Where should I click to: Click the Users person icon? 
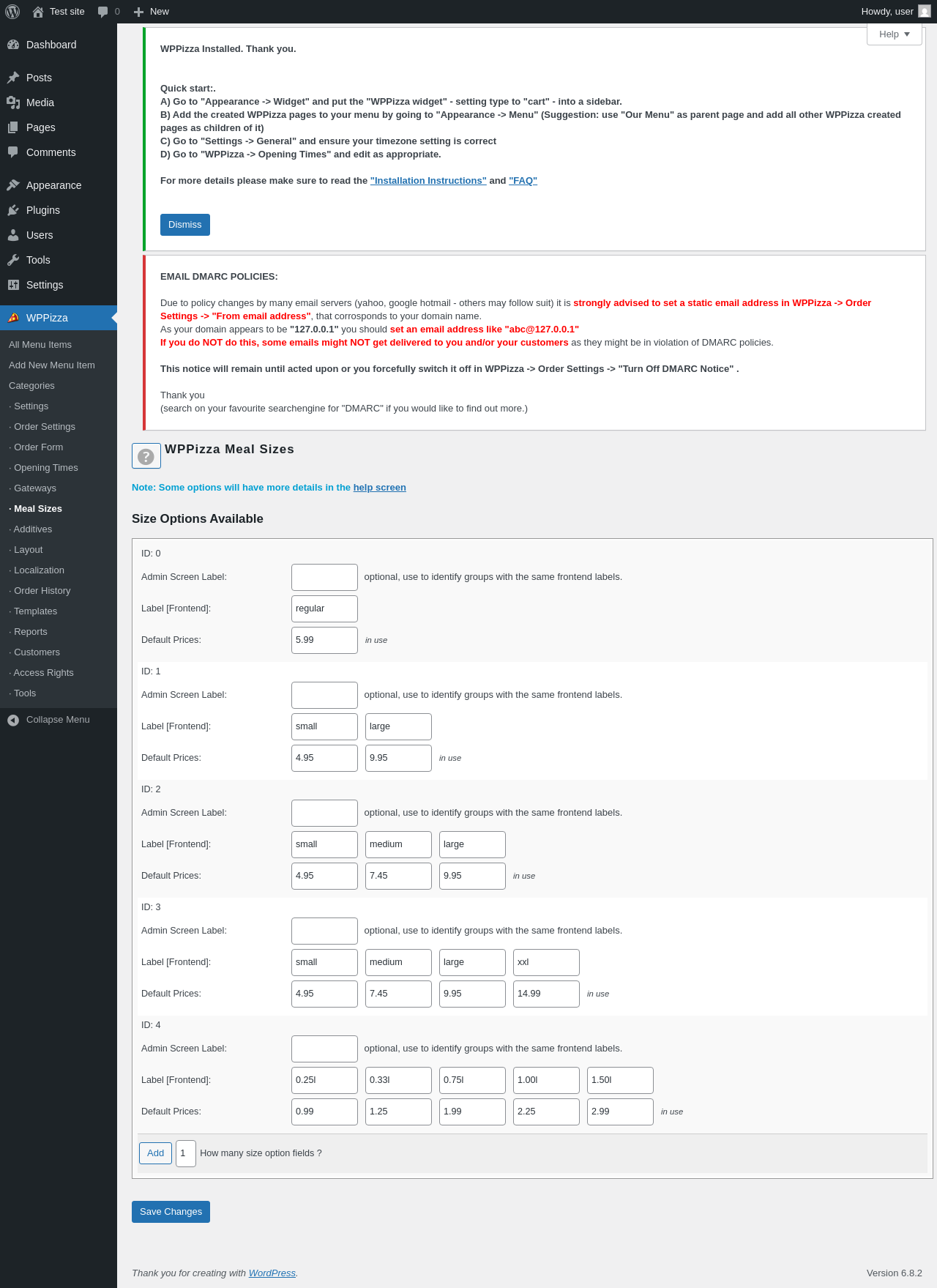13,235
